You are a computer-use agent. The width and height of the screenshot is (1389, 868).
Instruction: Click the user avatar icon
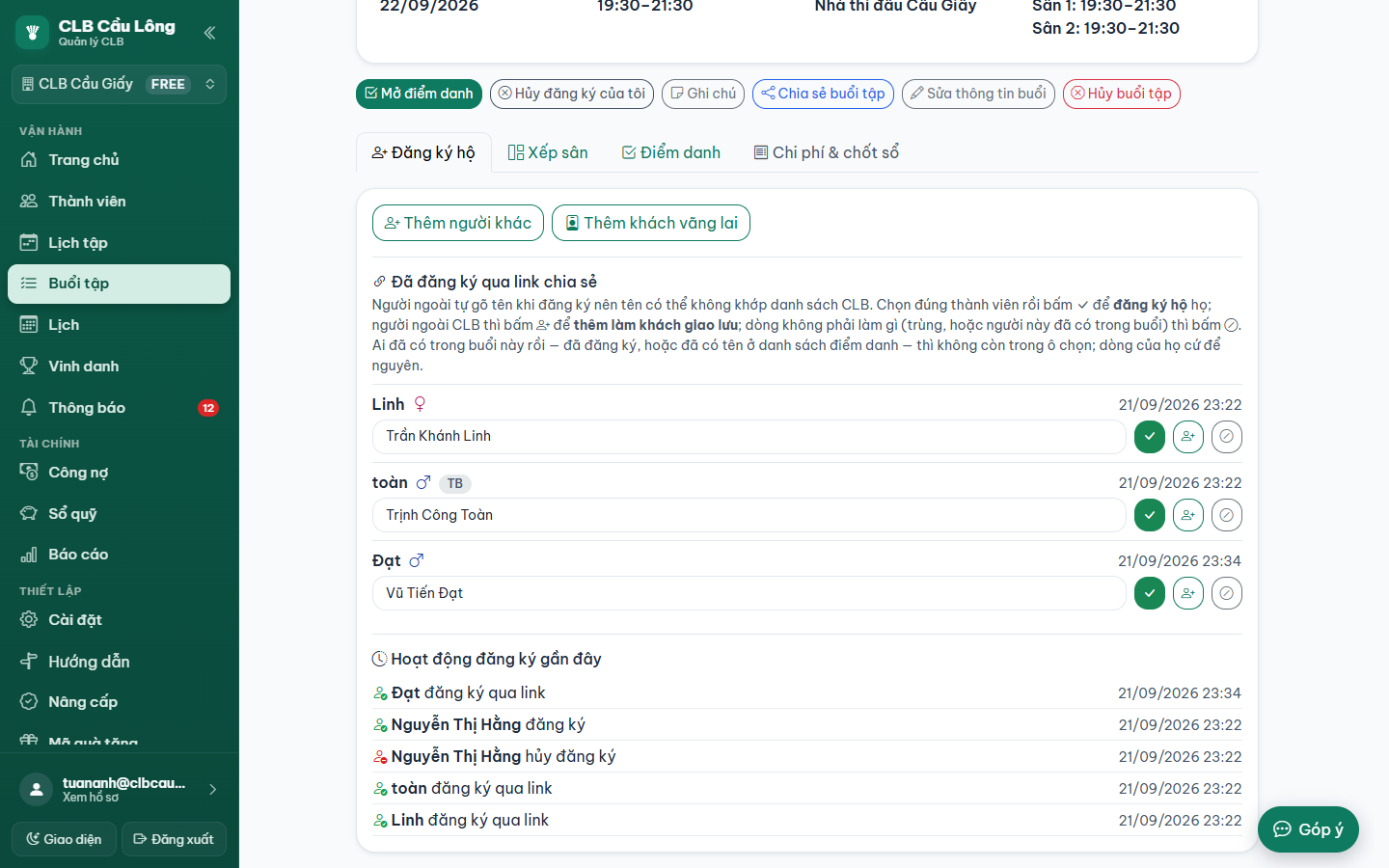tap(36, 790)
